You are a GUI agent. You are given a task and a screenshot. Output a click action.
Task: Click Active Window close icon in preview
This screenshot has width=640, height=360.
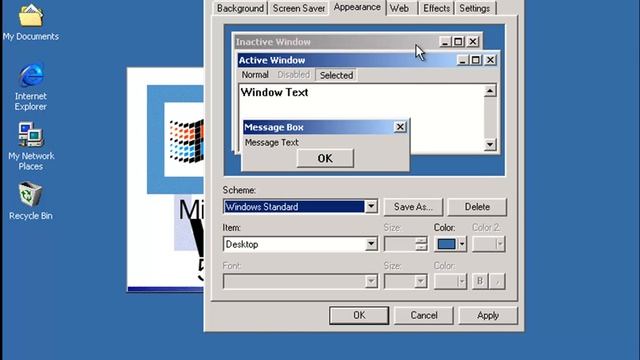pos(490,60)
